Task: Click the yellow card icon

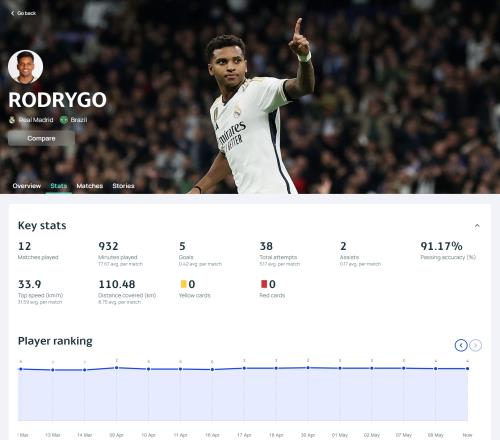Action: click(183, 284)
